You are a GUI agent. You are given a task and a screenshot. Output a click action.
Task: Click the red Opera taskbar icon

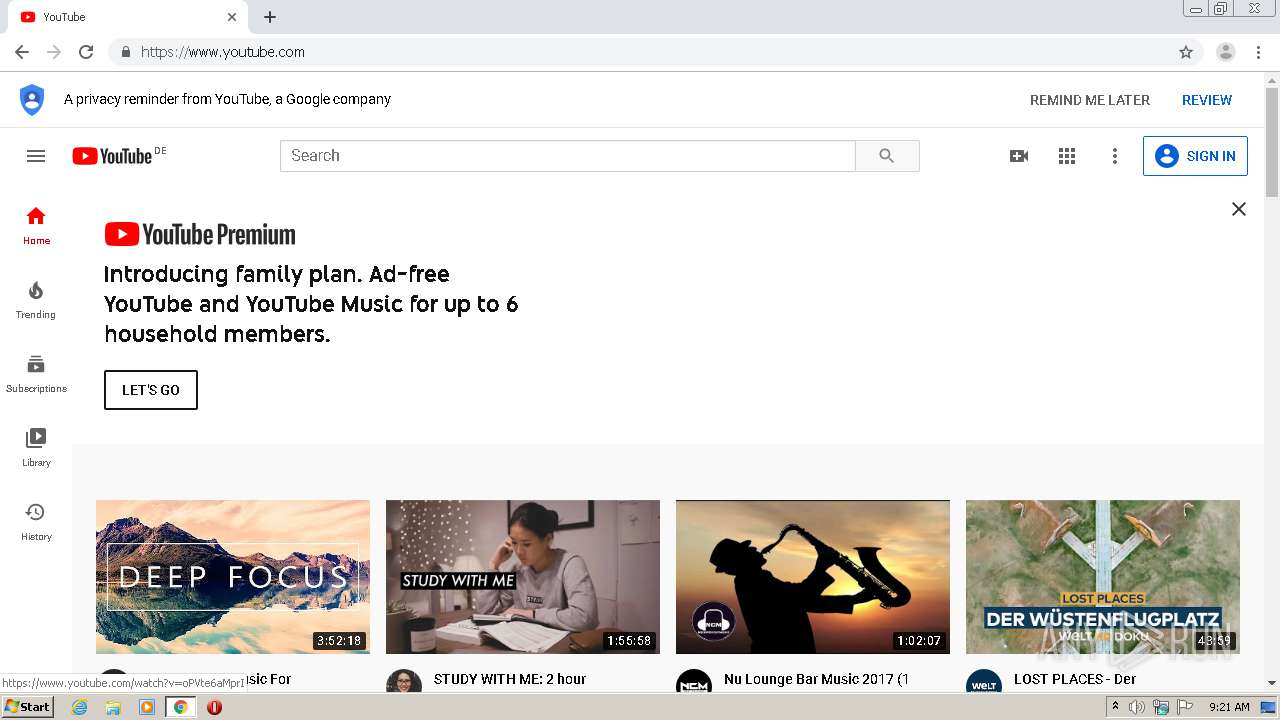coord(214,707)
